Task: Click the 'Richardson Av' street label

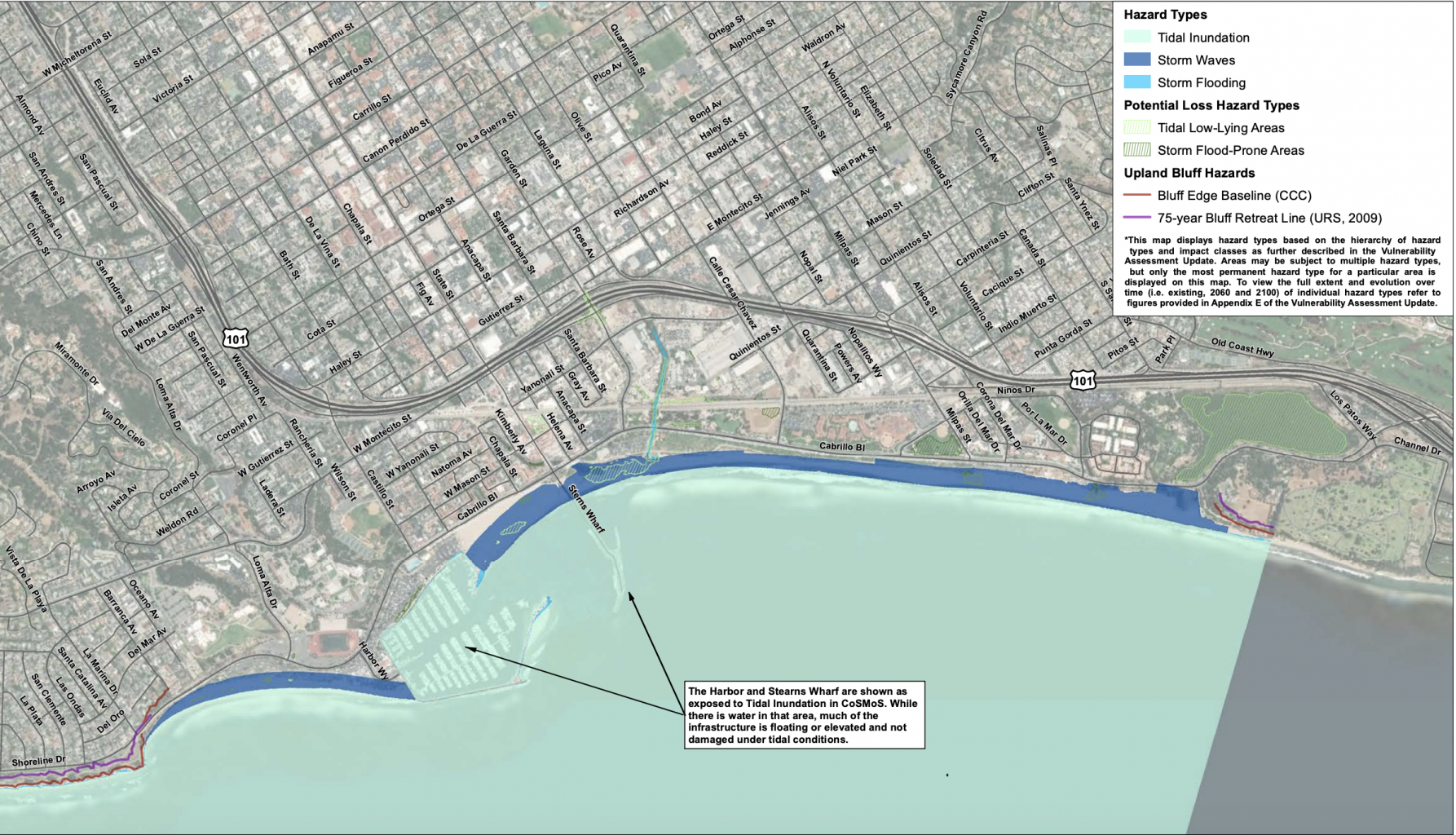Action: [x=641, y=198]
